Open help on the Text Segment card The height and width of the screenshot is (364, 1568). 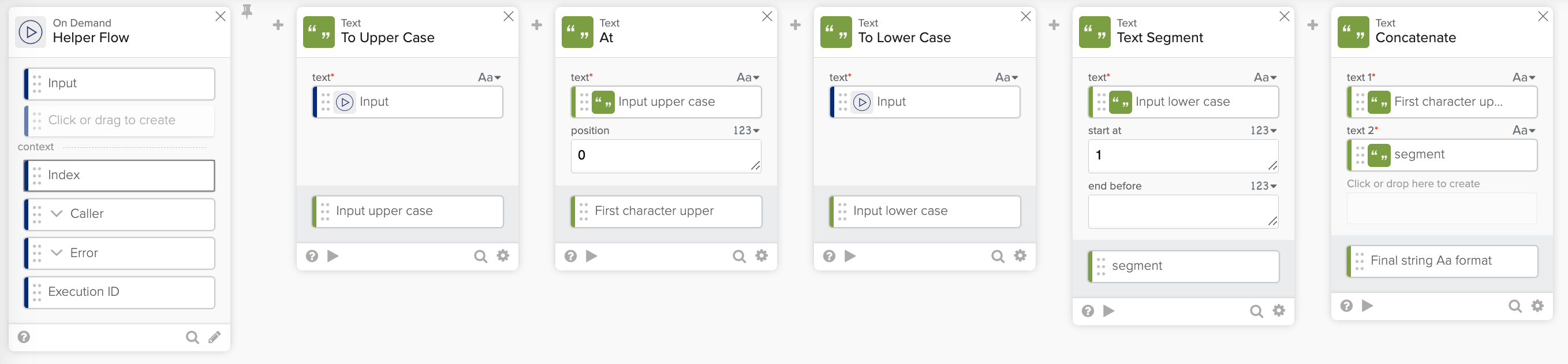click(x=1088, y=311)
